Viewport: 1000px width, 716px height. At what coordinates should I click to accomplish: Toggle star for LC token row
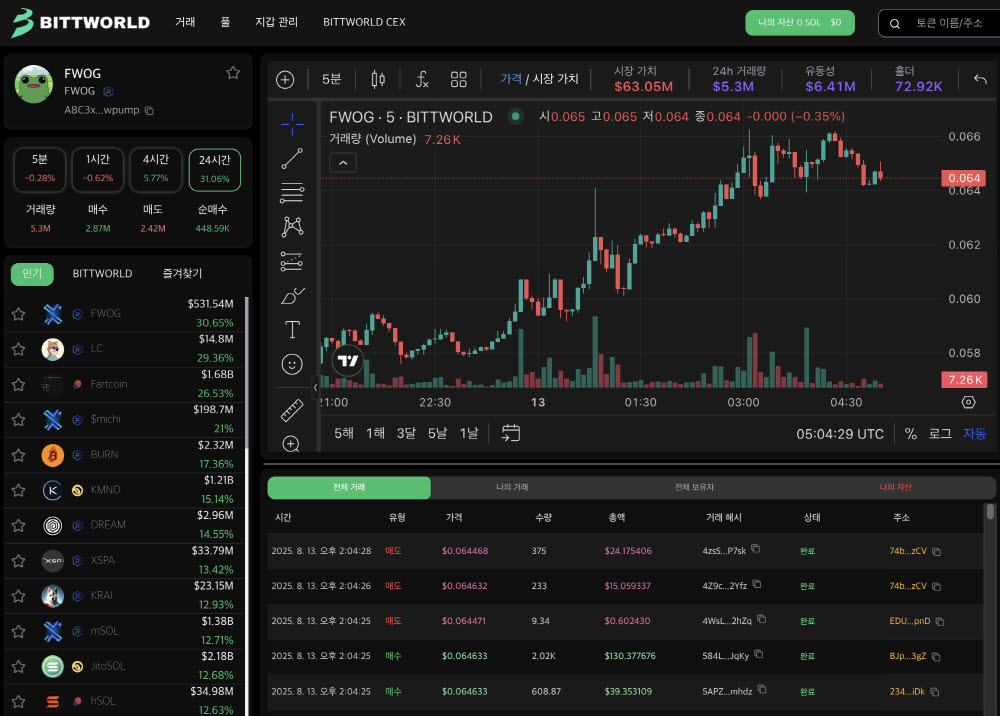click(18, 349)
